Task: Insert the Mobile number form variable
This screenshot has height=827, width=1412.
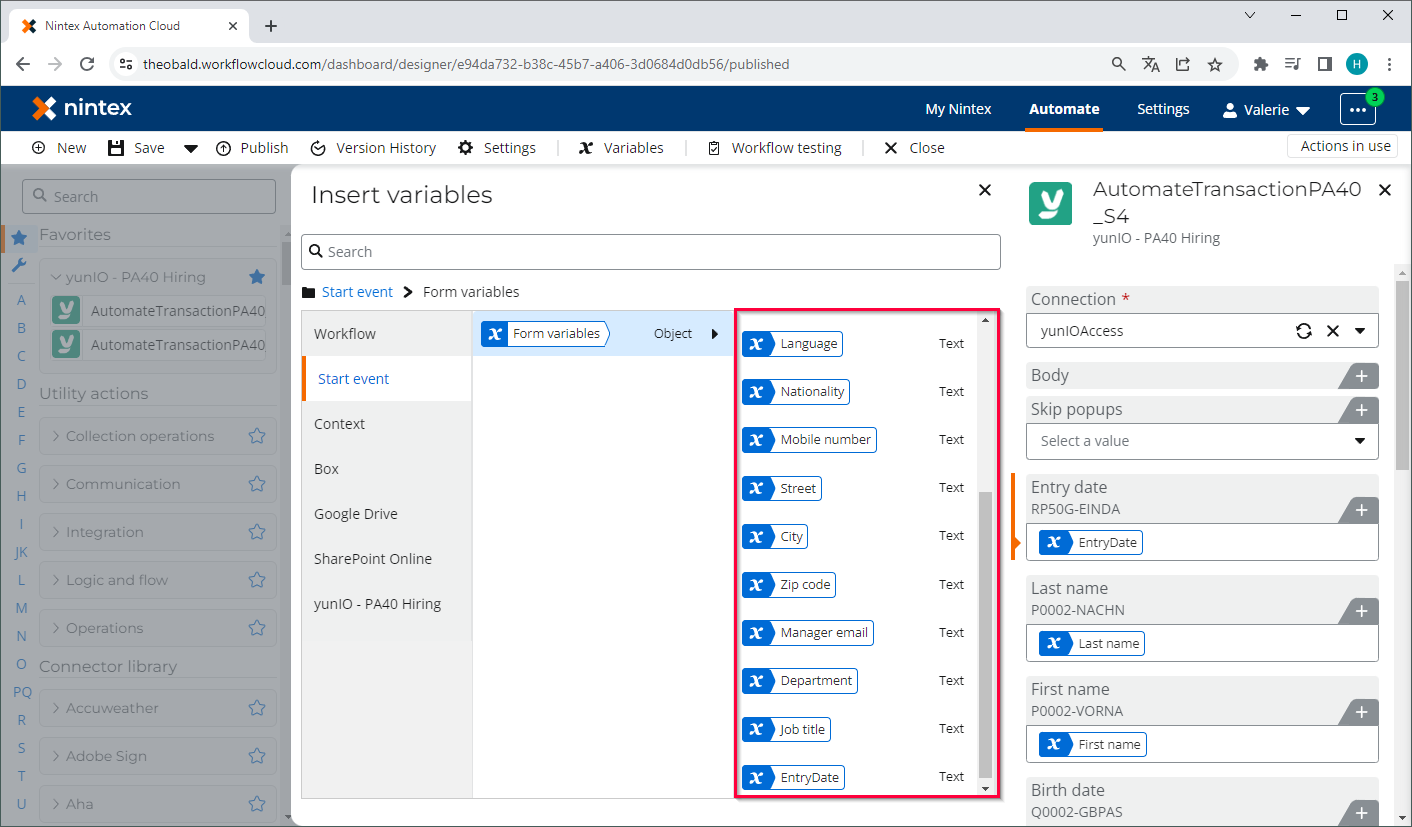Action: pos(808,439)
